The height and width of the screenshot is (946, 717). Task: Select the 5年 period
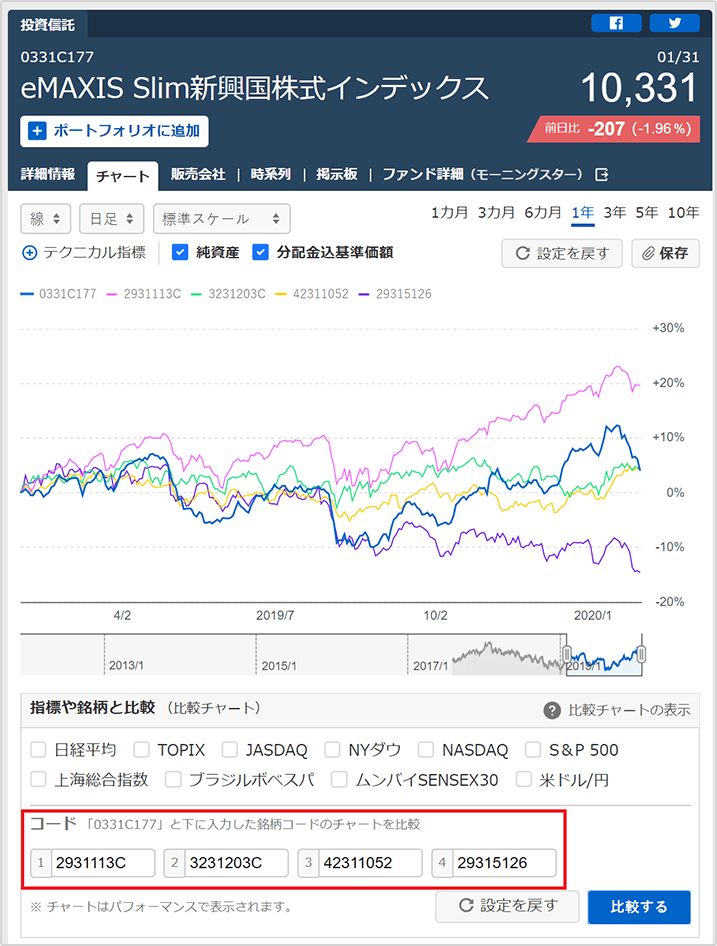(646, 212)
